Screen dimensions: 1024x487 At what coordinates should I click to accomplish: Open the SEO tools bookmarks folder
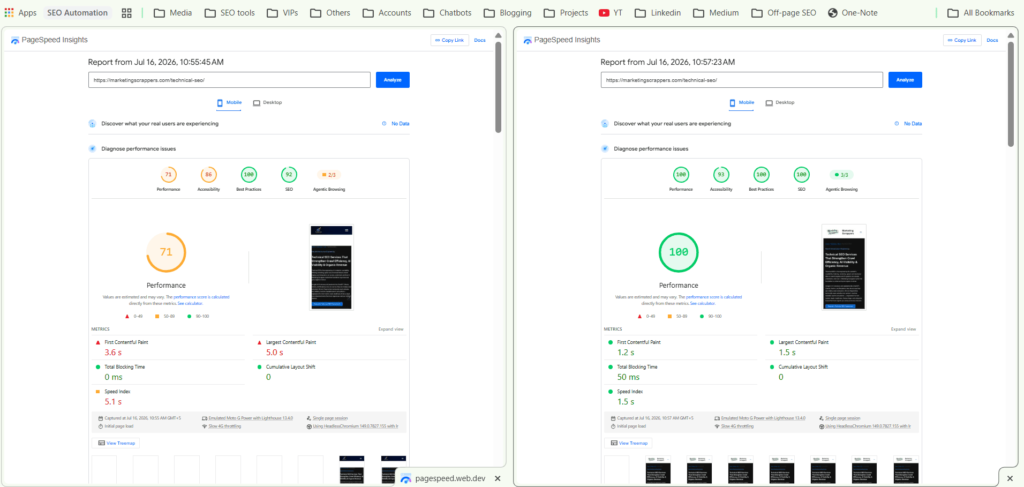tap(229, 12)
